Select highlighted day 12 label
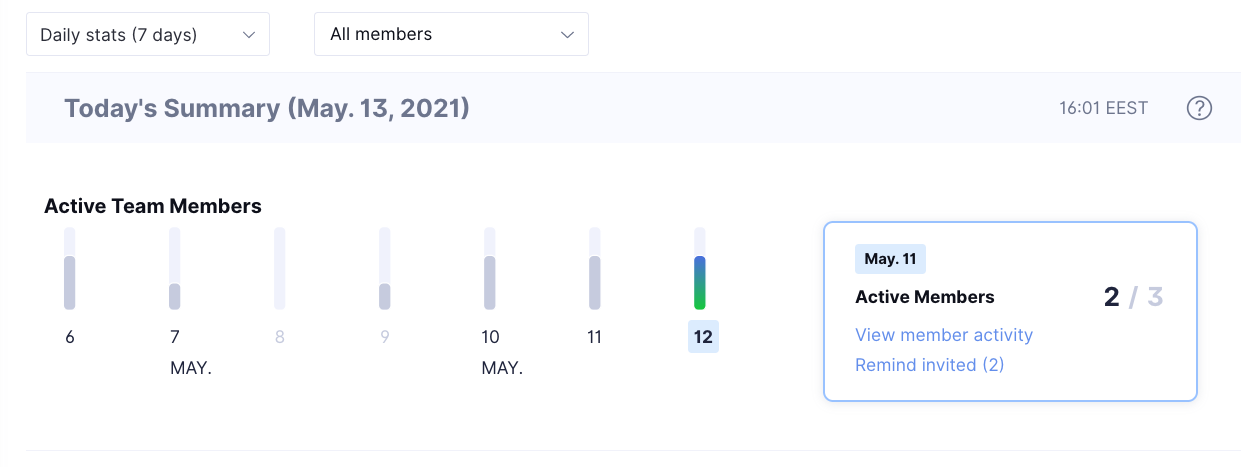1241x467 pixels. tap(703, 337)
